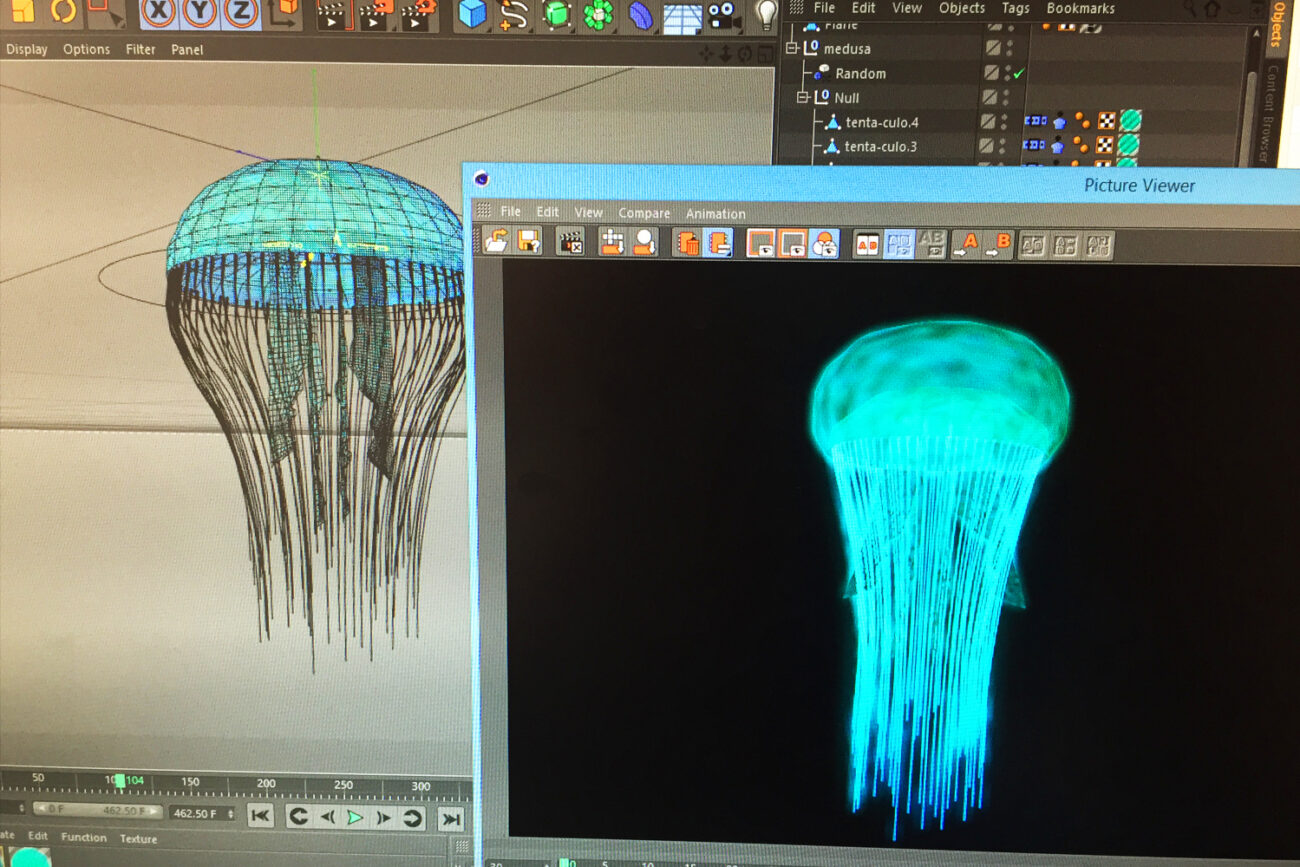Click the 462.50 F end frame stepper
Image resolution: width=1300 pixels, height=867 pixels.
232,814
